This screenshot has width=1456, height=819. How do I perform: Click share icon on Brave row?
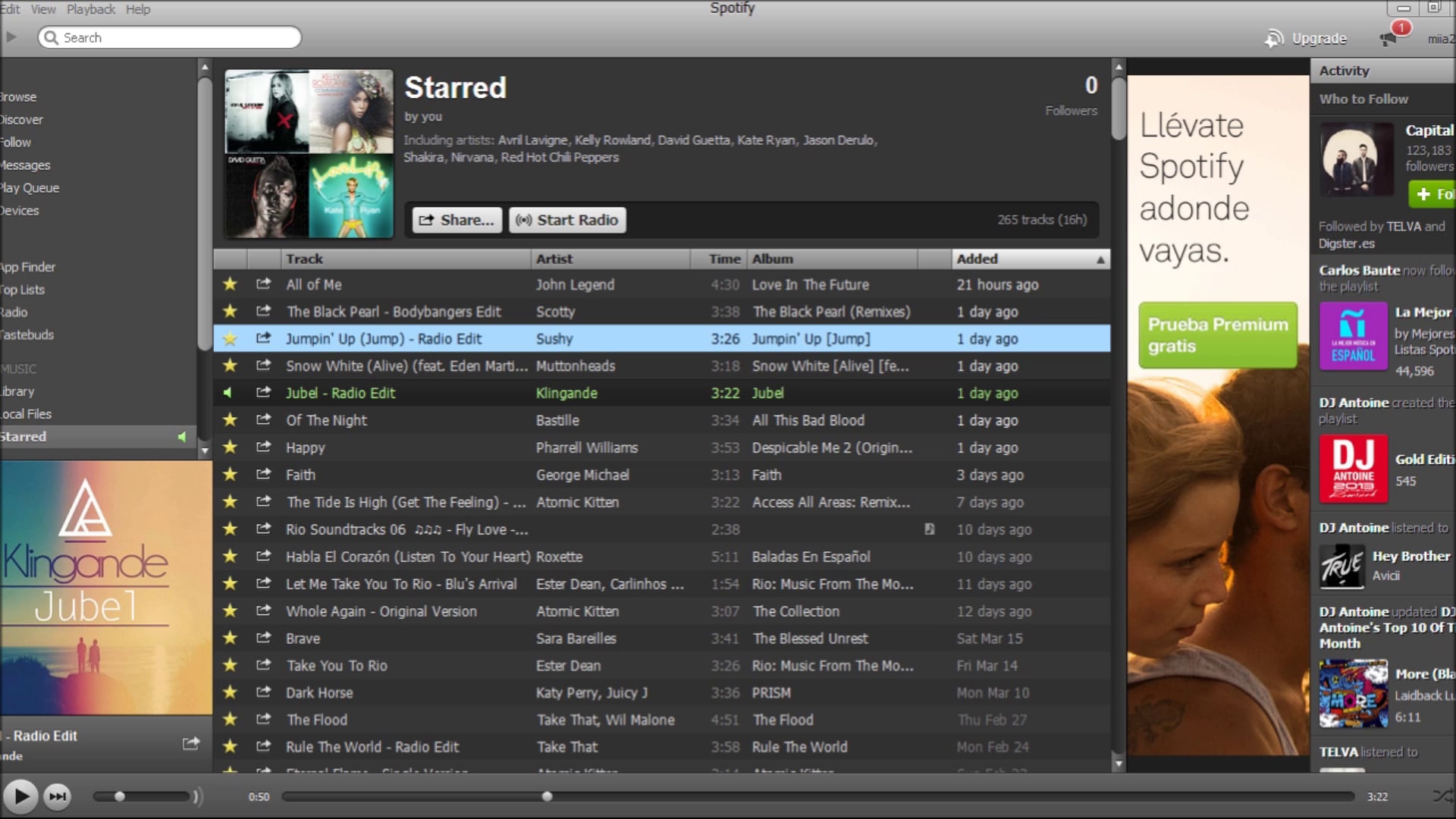pos(263,639)
